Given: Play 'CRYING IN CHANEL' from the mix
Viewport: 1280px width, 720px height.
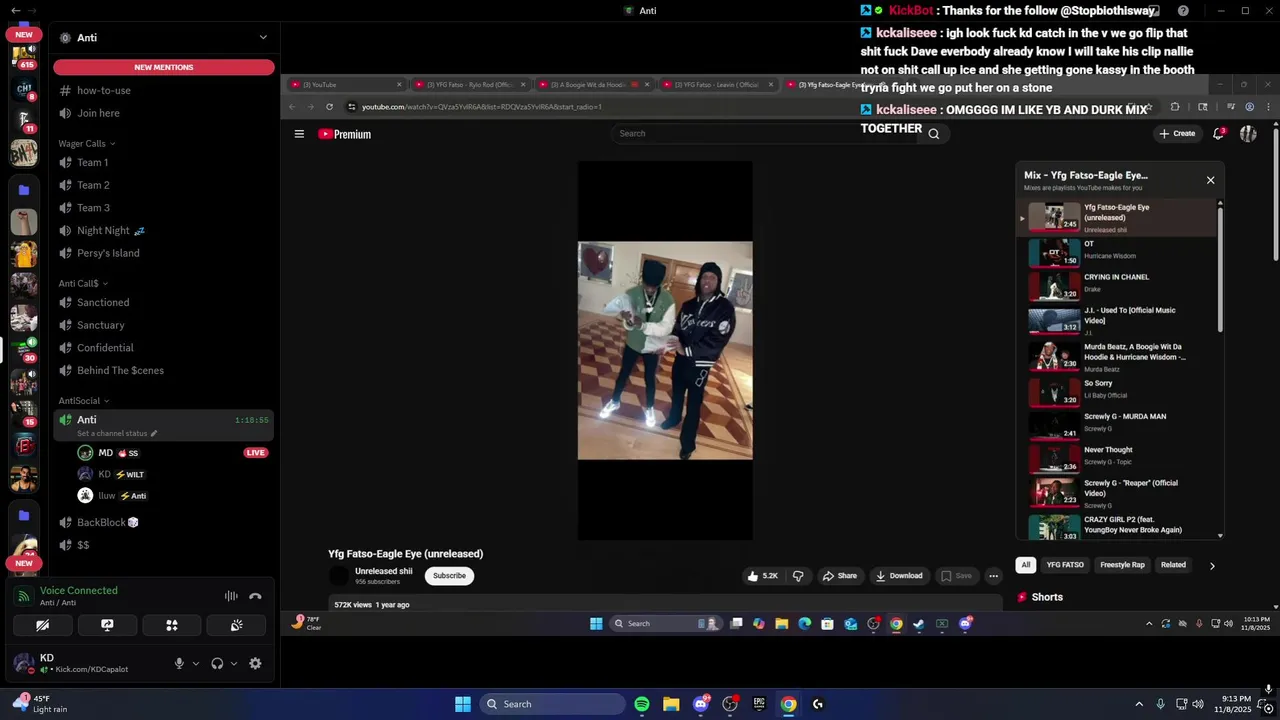Looking at the screenshot, I should tap(1118, 285).
